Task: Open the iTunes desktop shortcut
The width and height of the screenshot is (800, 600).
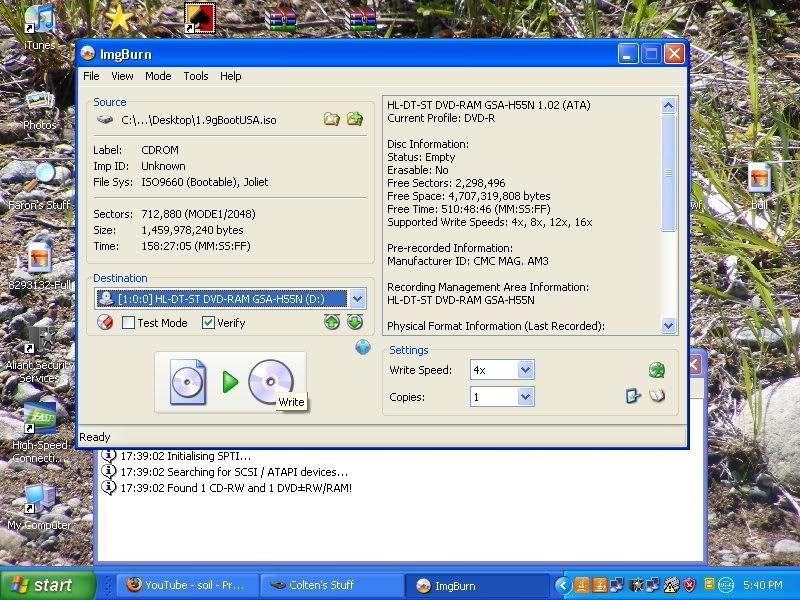Action: (39, 28)
